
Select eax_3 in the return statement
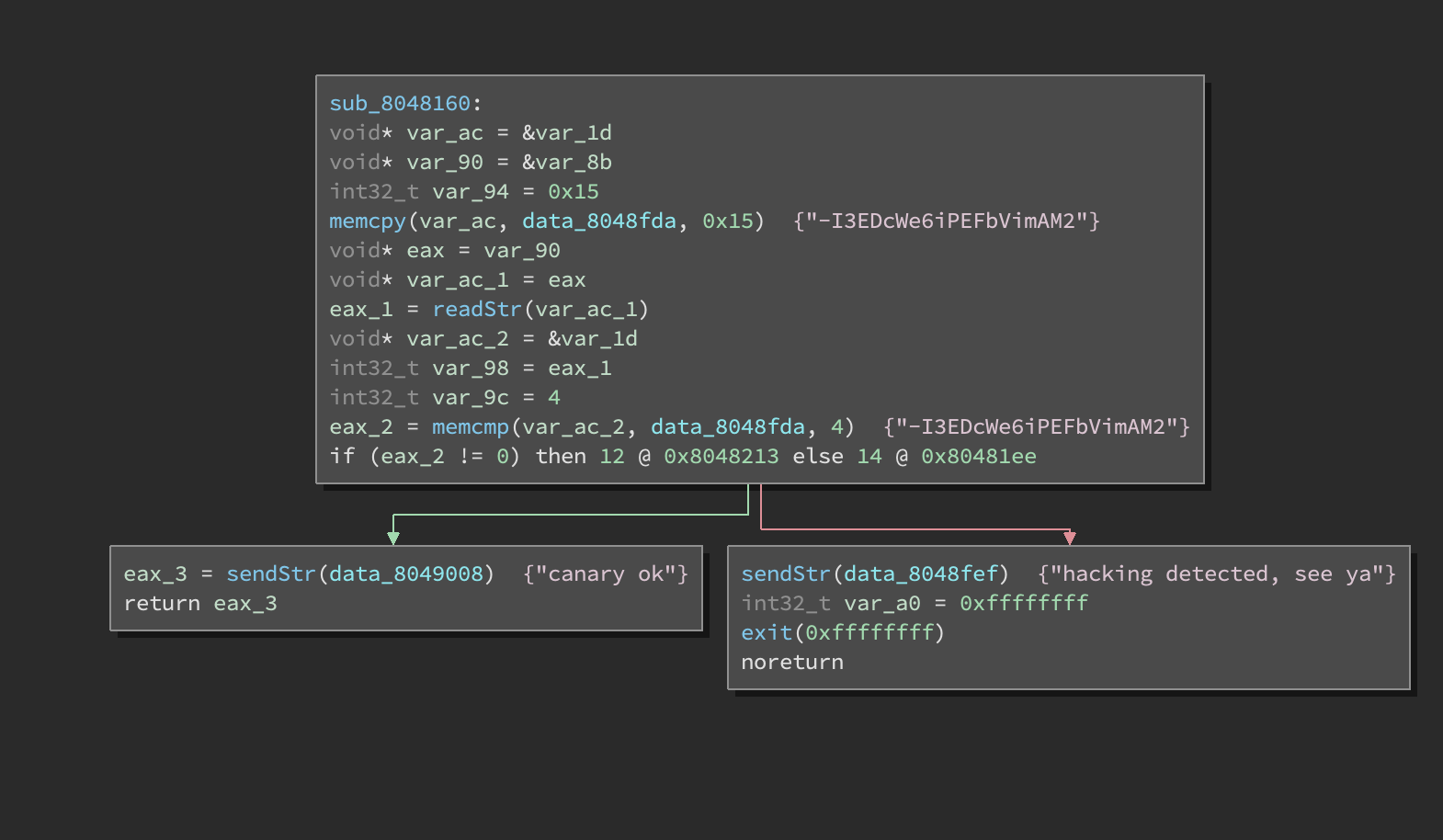point(245,604)
